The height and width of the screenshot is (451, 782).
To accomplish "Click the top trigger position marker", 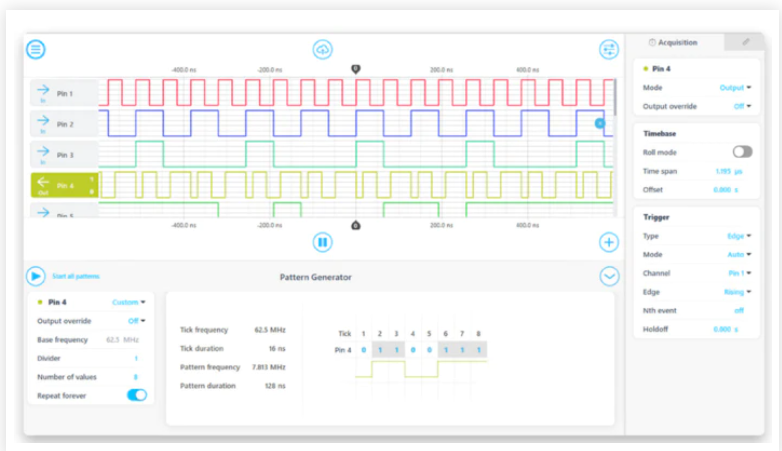I will [x=355, y=69].
